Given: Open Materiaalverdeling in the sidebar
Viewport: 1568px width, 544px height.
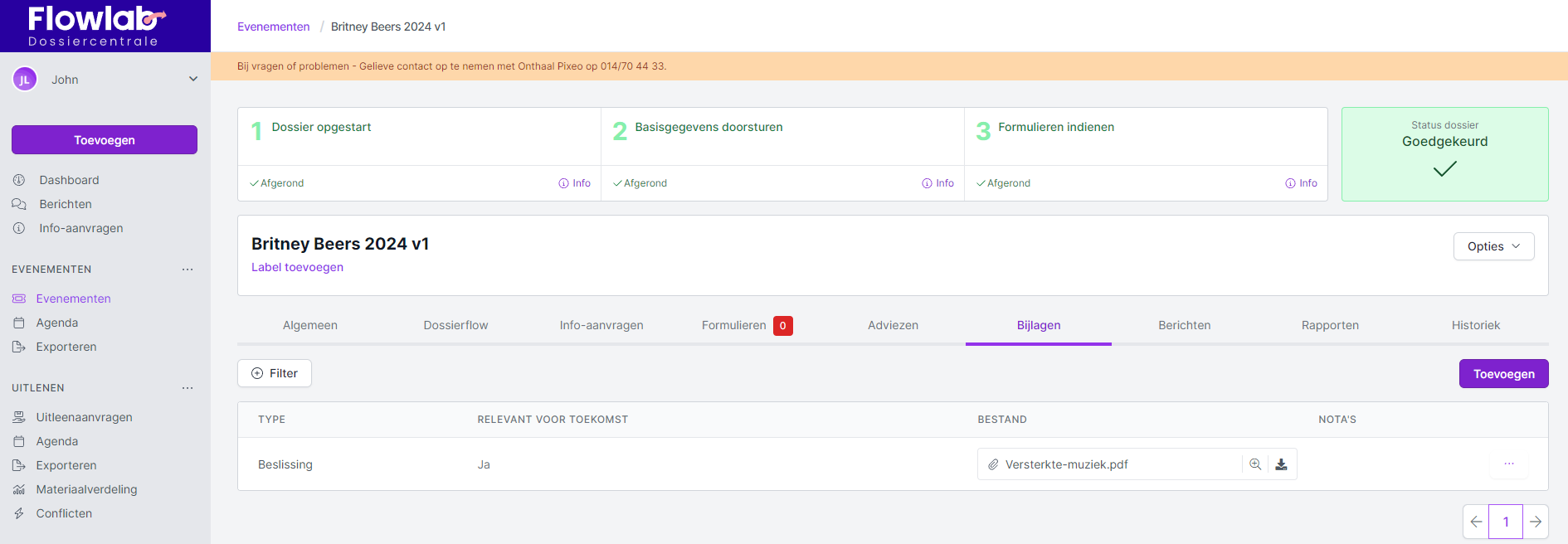Looking at the screenshot, I should [86, 489].
